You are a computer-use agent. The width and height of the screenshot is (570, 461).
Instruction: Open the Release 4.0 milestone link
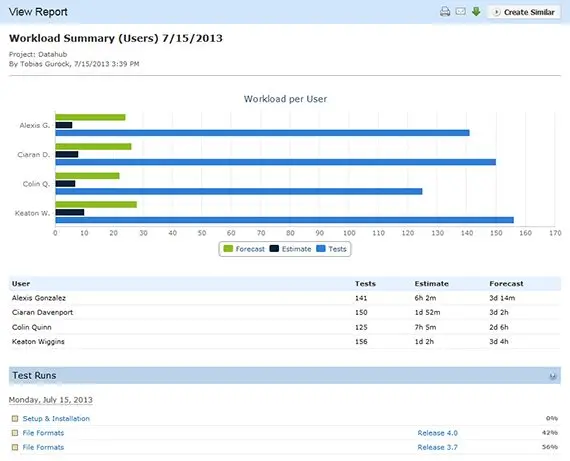coord(437,433)
